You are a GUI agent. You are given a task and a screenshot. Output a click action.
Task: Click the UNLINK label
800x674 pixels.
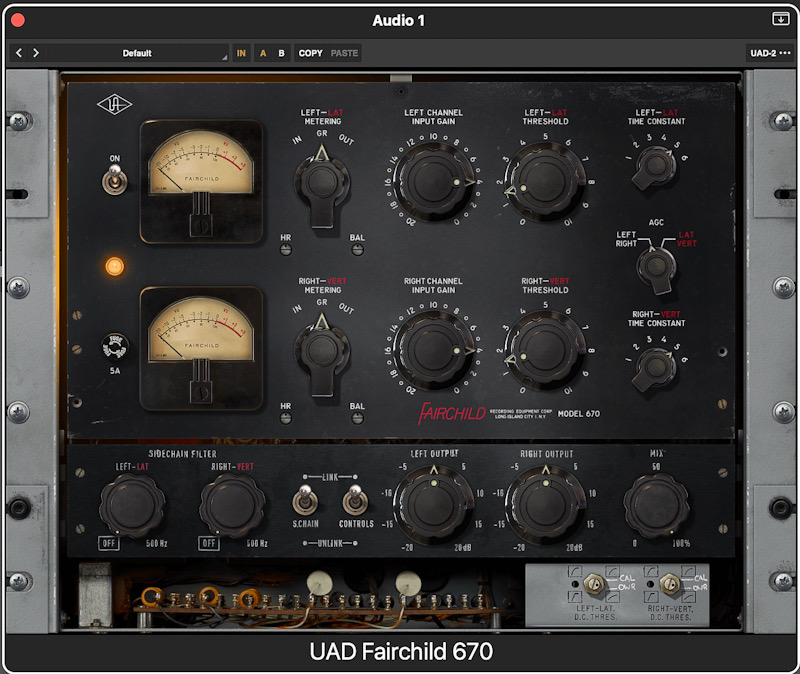pyautogui.click(x=330, y=543)
